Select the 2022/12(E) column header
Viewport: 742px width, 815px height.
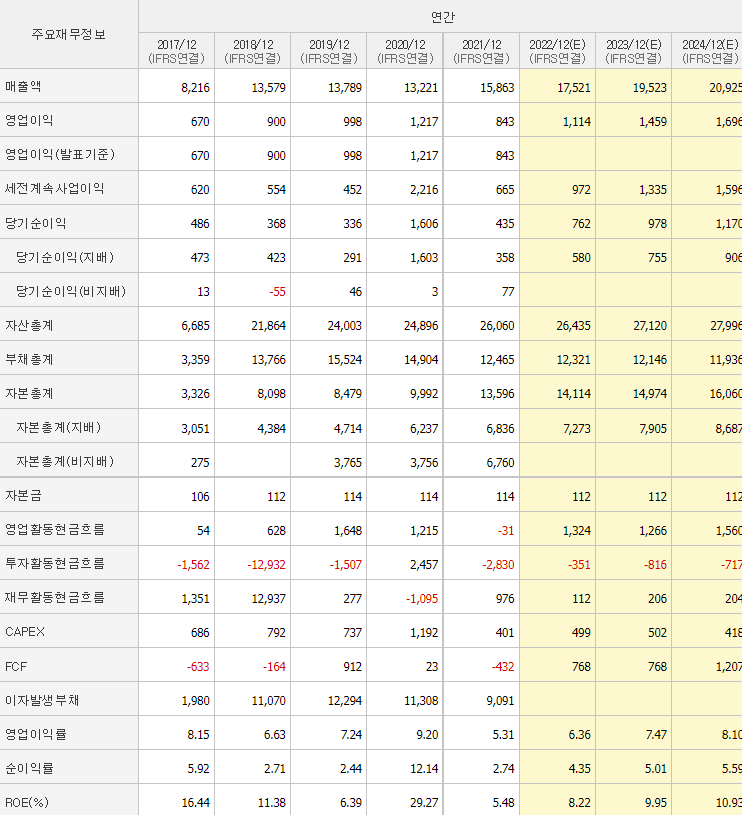(558, 51)
